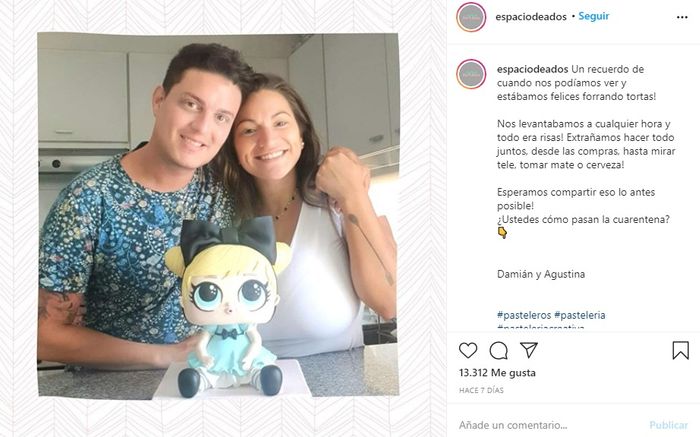
Task: Click the doll cake in the photo
Action: (x=228, y=308)
